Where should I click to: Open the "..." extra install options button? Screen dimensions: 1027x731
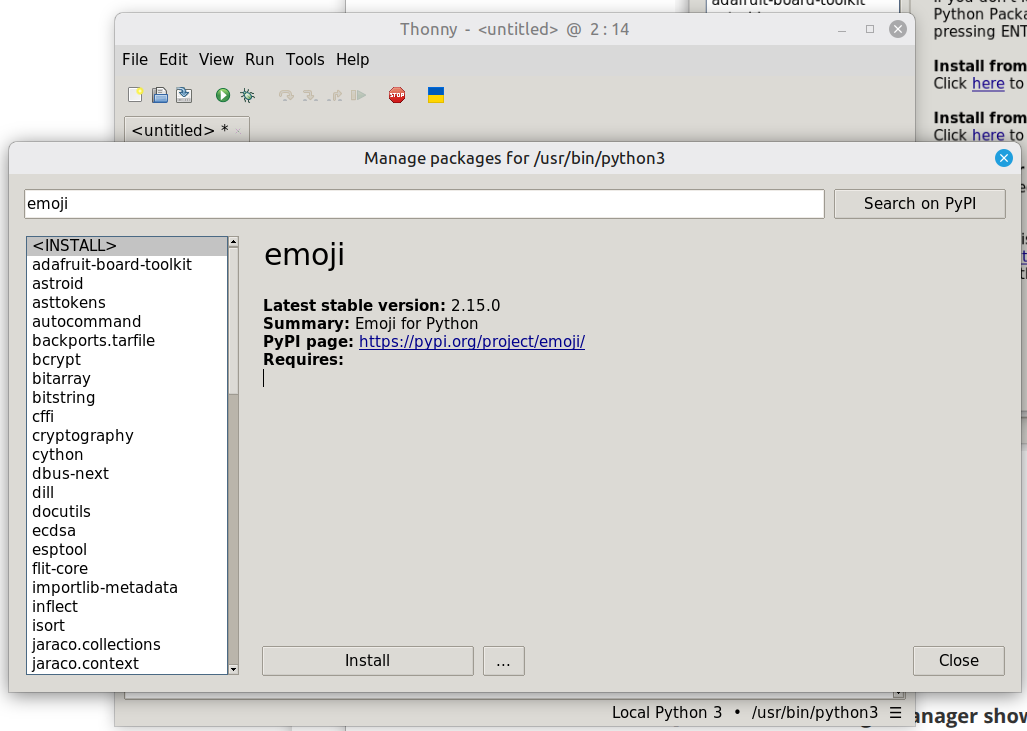point(503,661)
